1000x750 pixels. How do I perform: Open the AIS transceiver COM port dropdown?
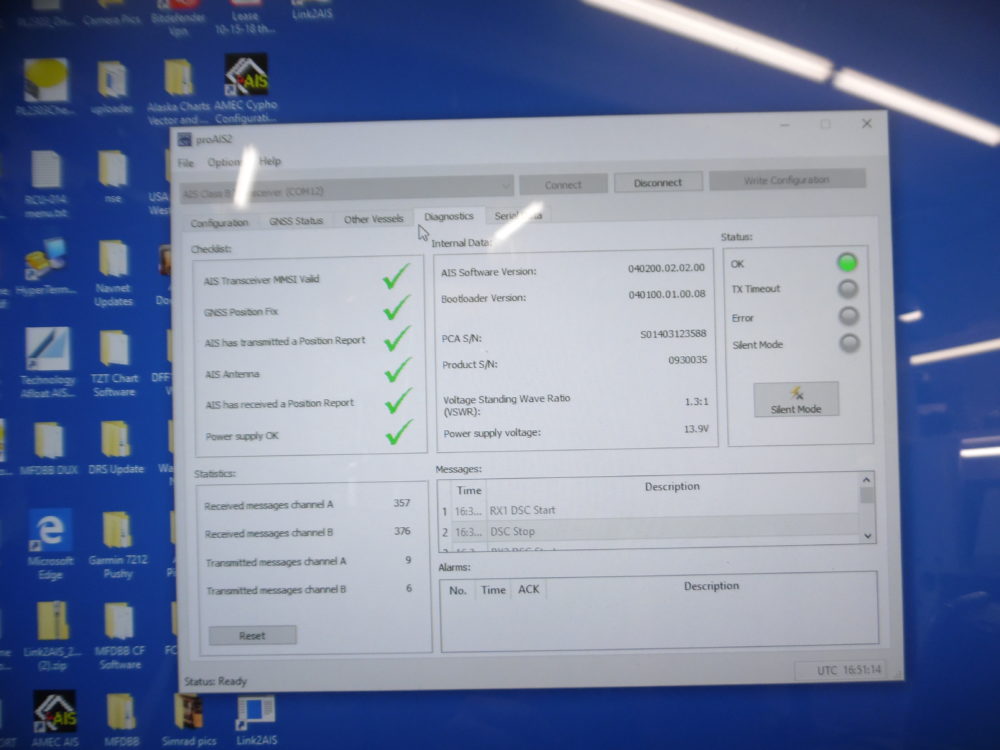[507, 184]
